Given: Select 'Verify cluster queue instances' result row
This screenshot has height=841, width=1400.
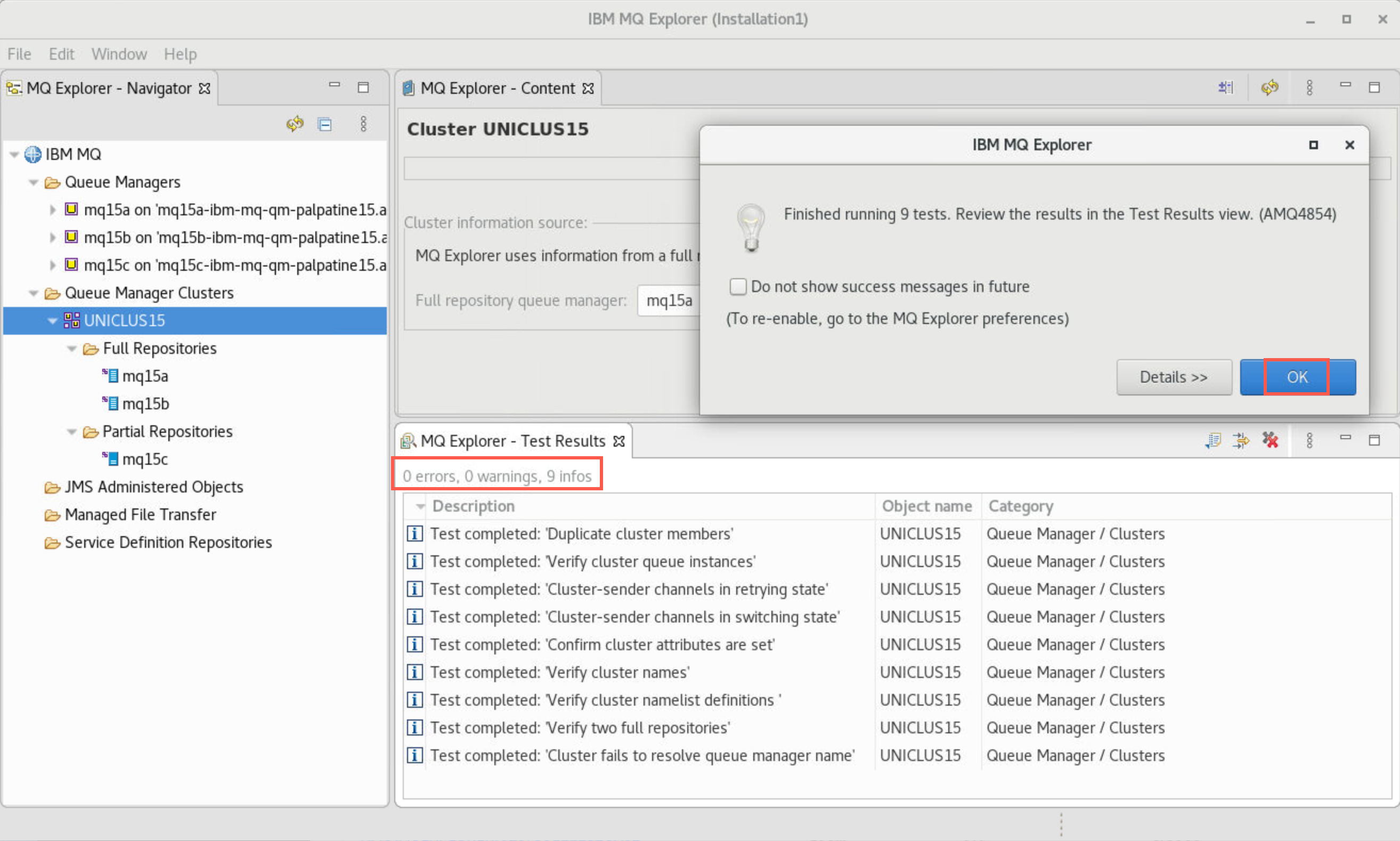Looking at the screenshot, I should coord(898,561).
